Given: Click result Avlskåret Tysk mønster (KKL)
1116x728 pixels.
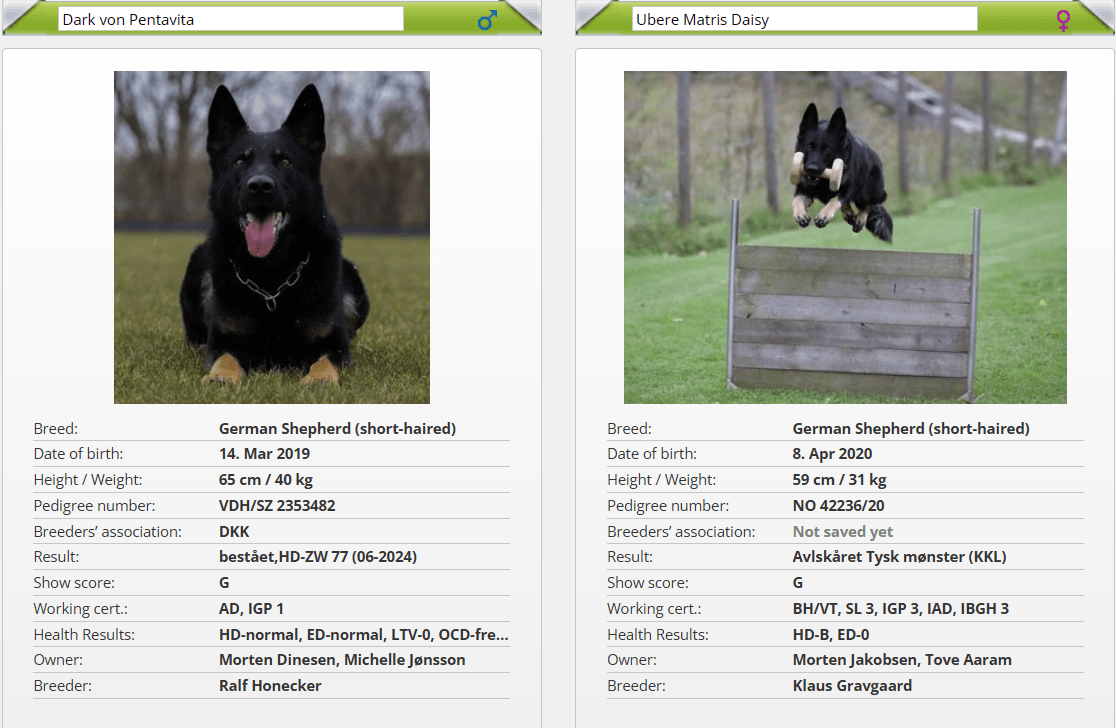Looking at the screenshot, I should tap(899, 556).
